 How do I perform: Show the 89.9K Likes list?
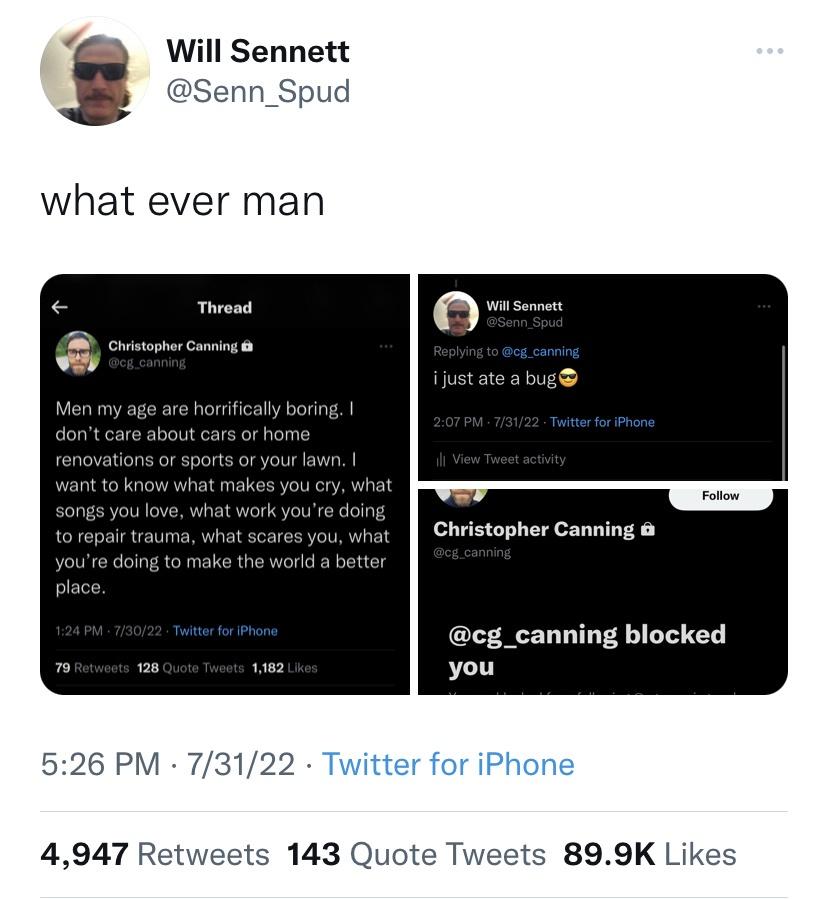point(650,854)
